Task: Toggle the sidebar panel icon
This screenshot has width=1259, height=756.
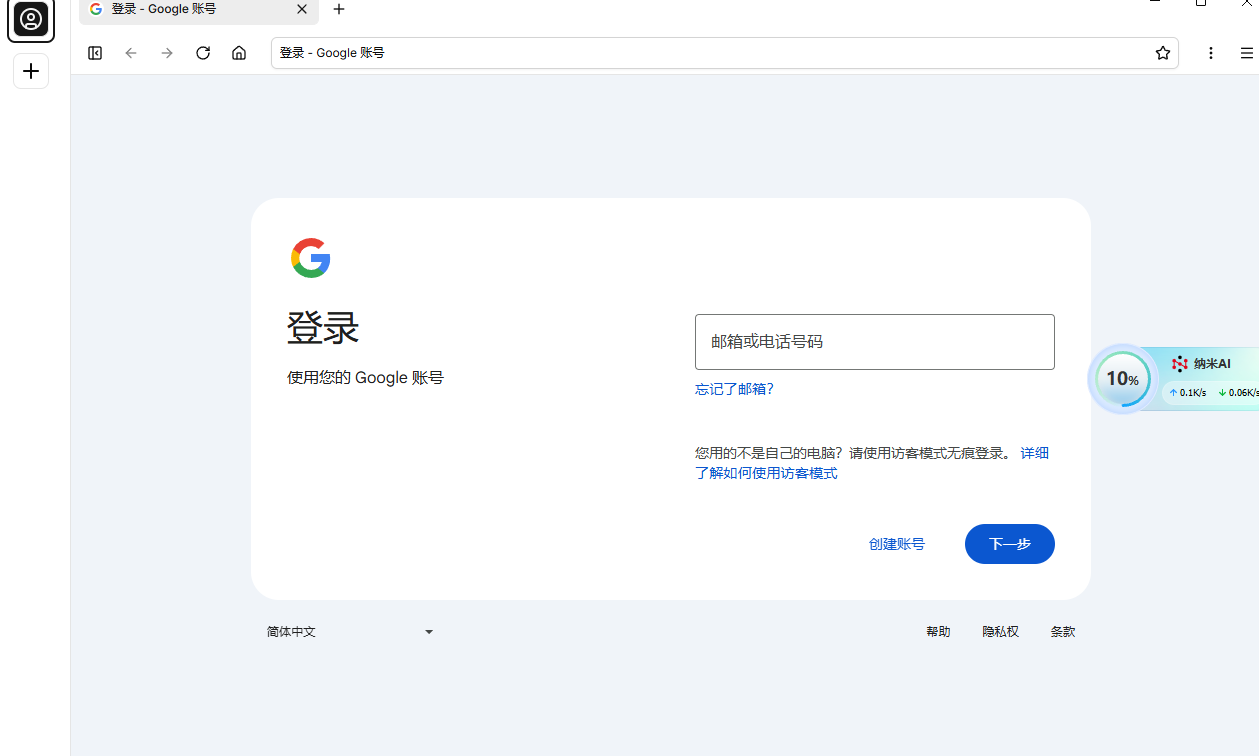Action: (95, 53)
